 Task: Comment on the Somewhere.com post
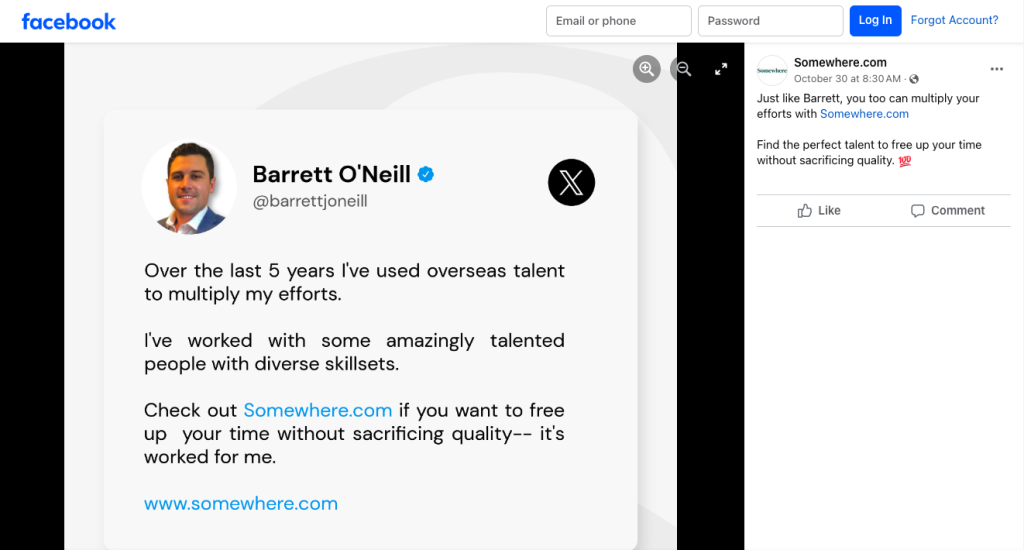point(947,210)
